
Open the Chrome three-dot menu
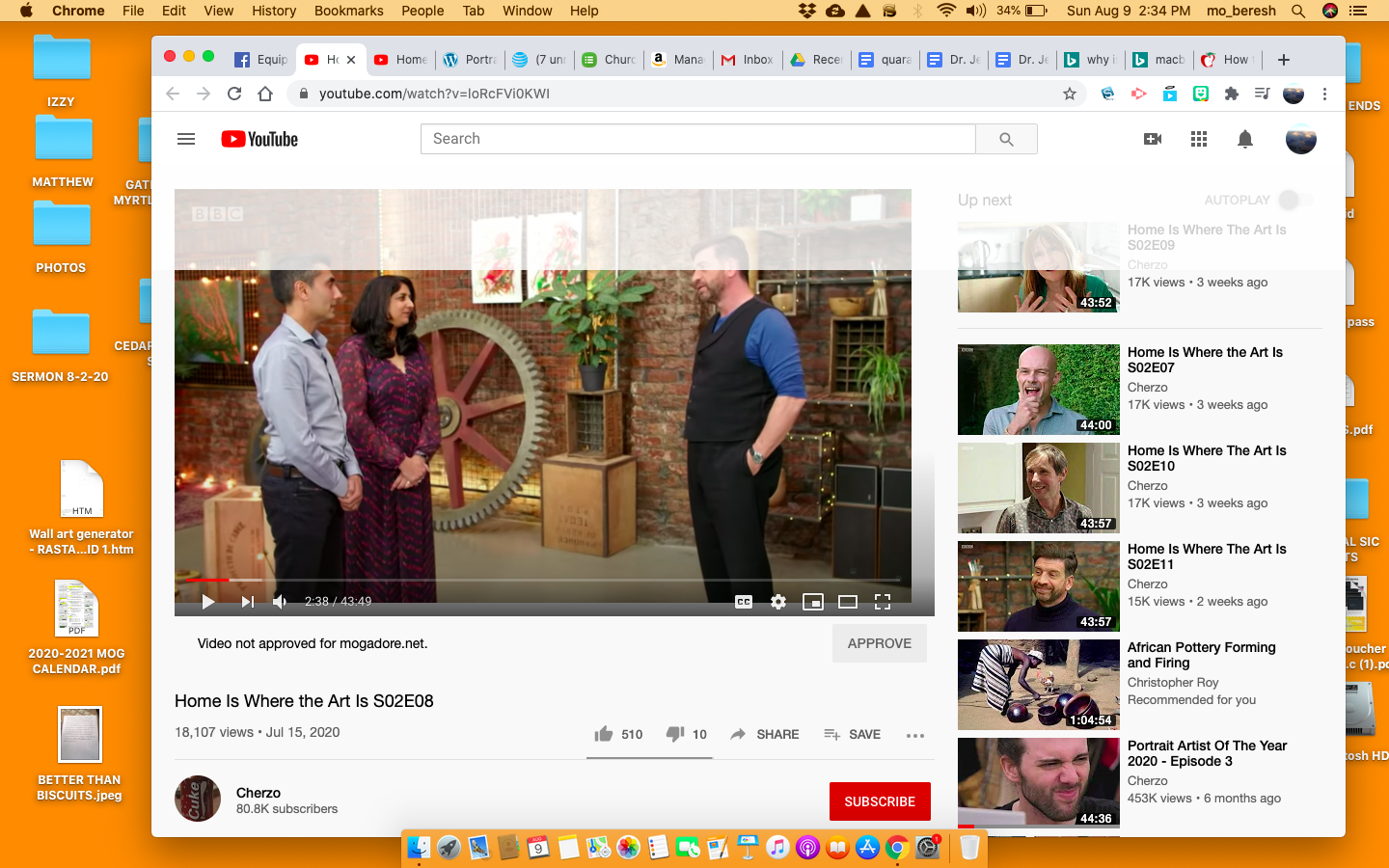point(1324,94)
